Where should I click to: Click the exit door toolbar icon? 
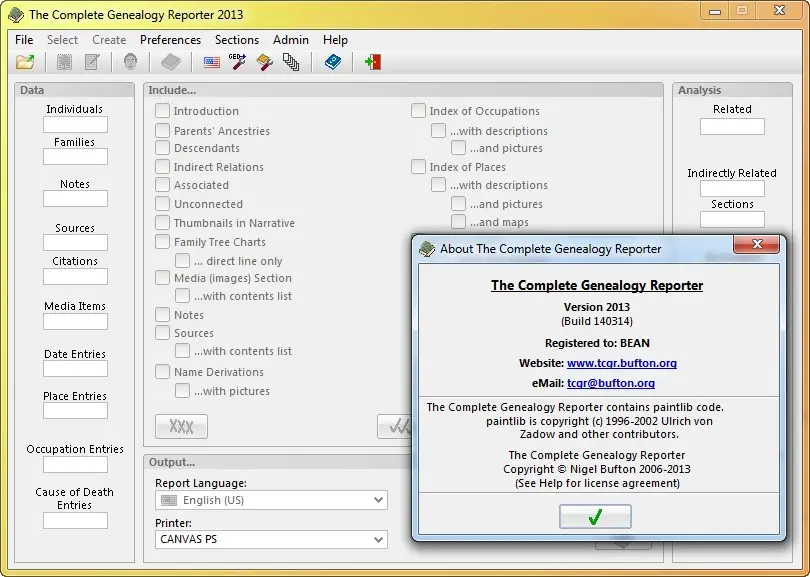pos(372,63)
